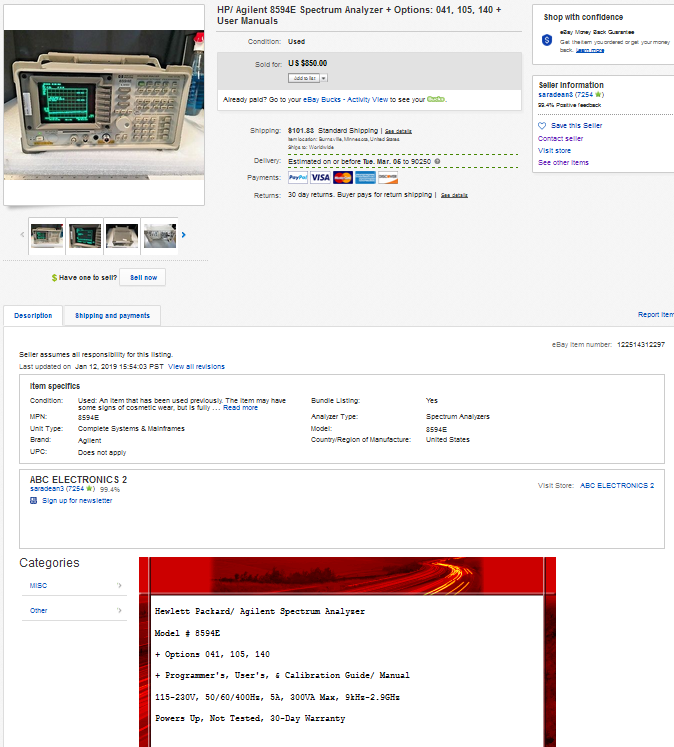Click the ABC ELECTRONICS 2 heading
Image resolution: width=674 pixels, height=747 pixels.
(79, 479)
